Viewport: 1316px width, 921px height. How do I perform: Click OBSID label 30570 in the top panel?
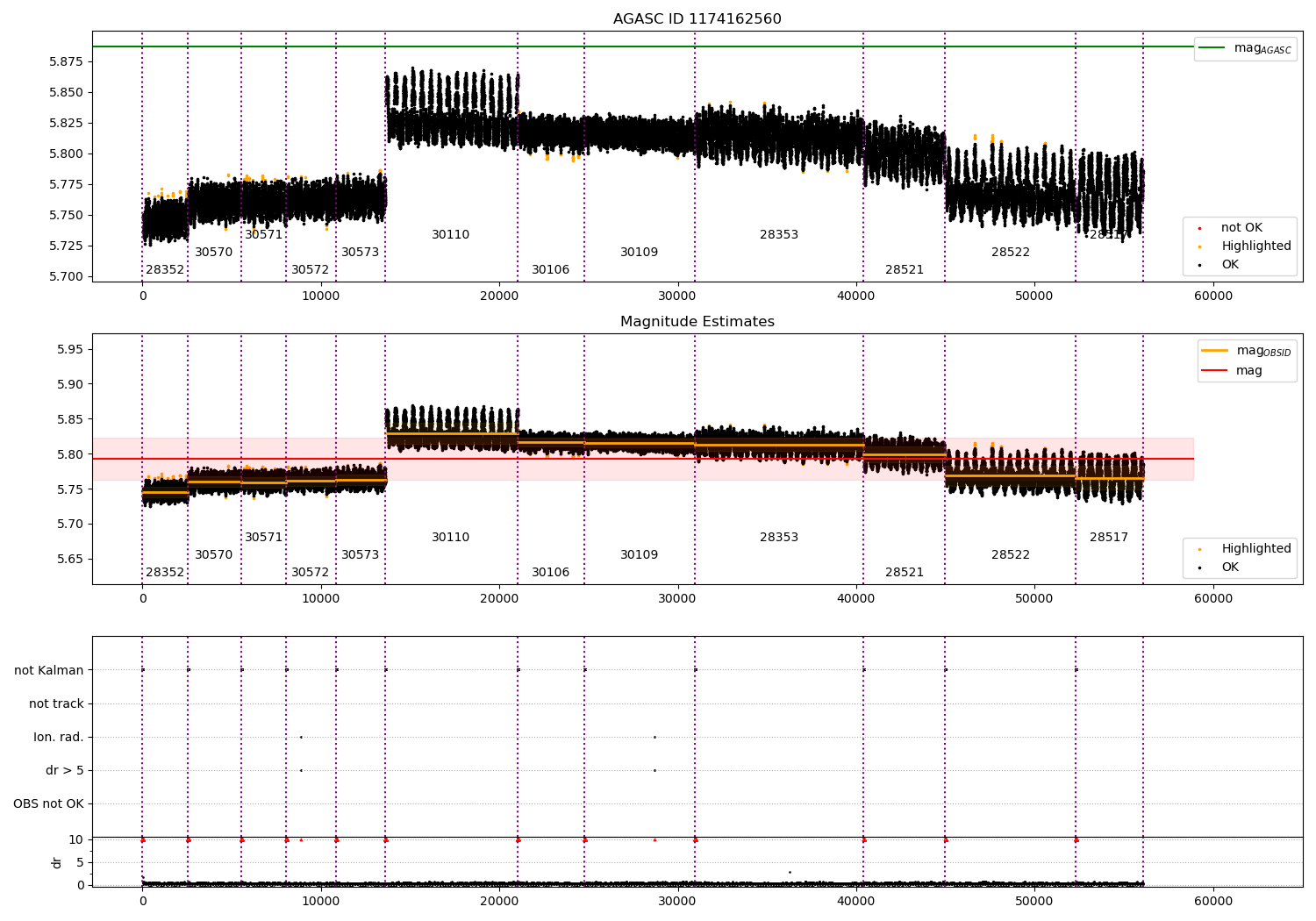point(214,252)
